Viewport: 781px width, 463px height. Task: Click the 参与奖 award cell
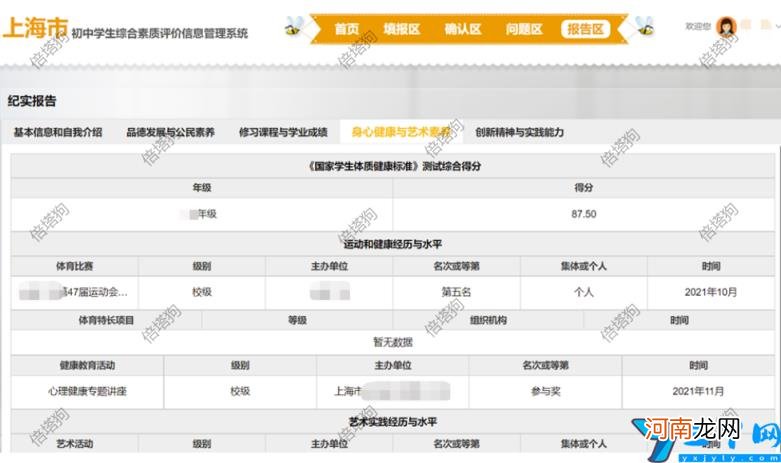coord(545,391)
